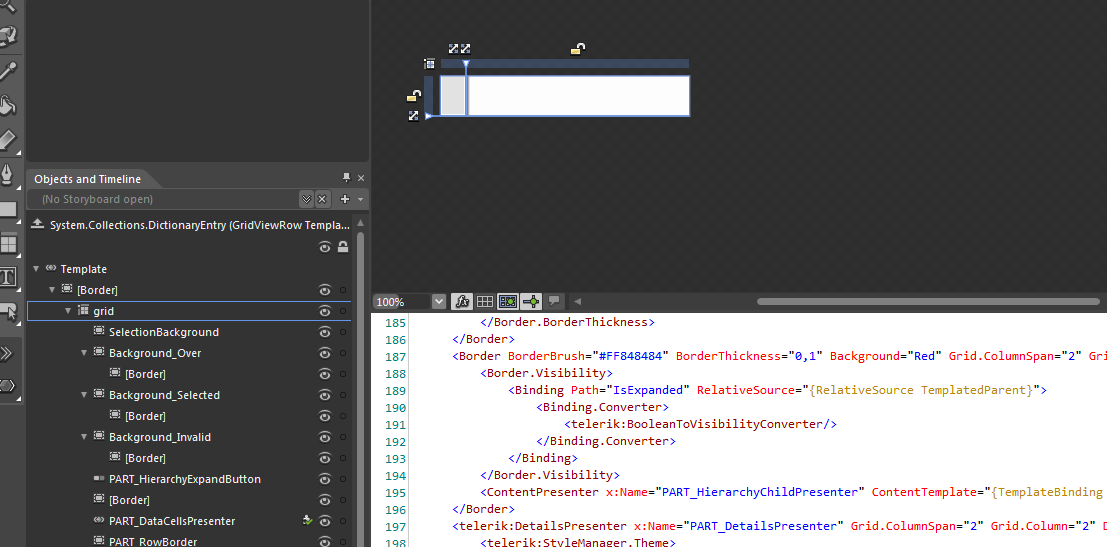The image size is (1107, 547).
Task: Collapse the Background_Invalid node
Action: point(84,437)
